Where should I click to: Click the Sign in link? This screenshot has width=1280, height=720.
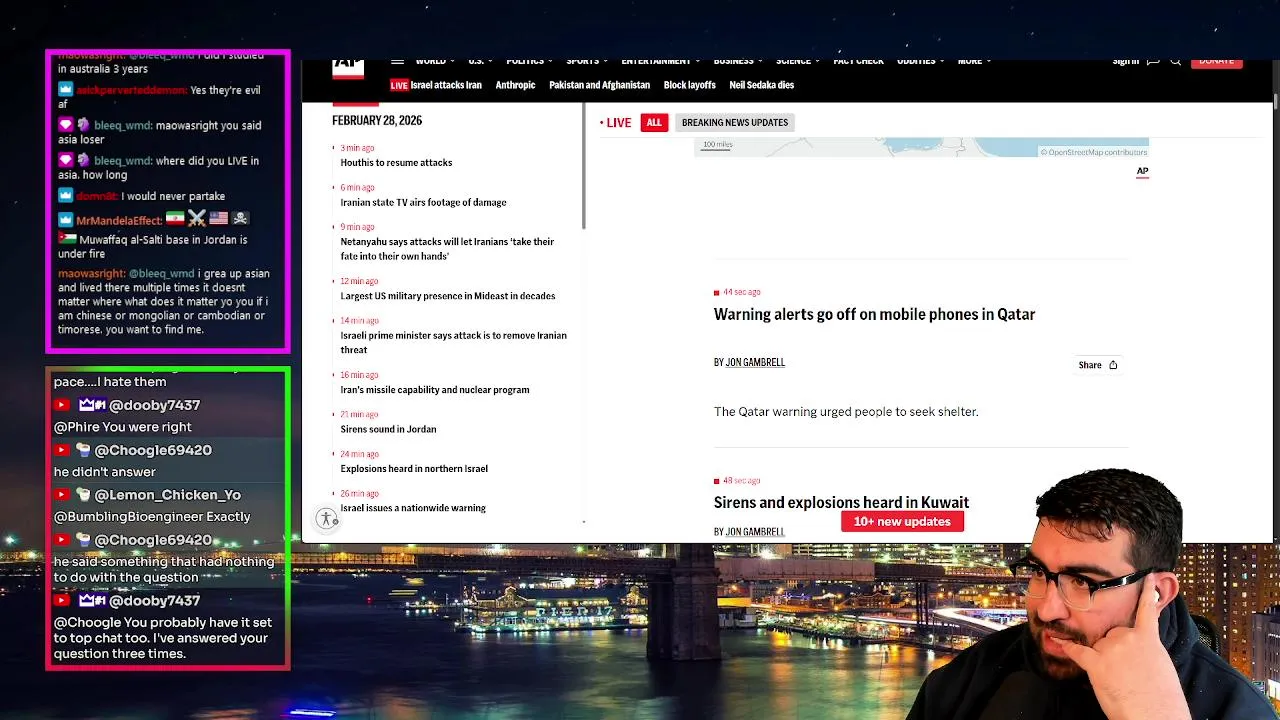(1125, 62)
